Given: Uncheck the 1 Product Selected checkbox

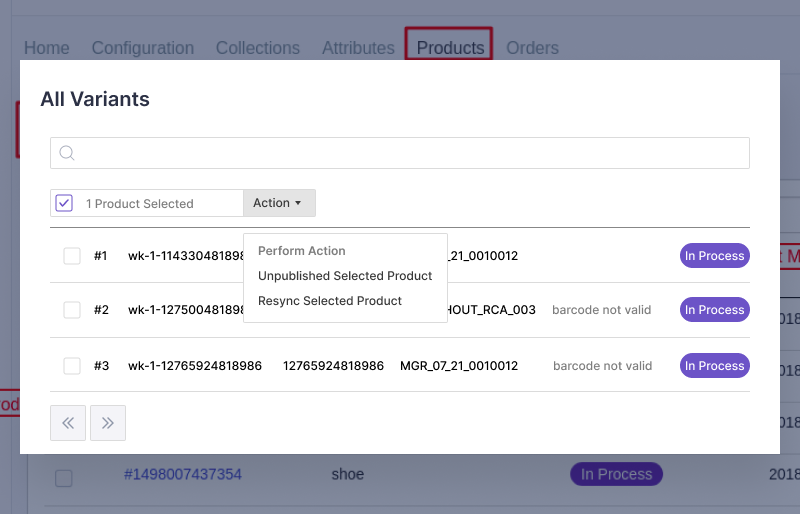Looking at the screenshot, I should [64, 203].
